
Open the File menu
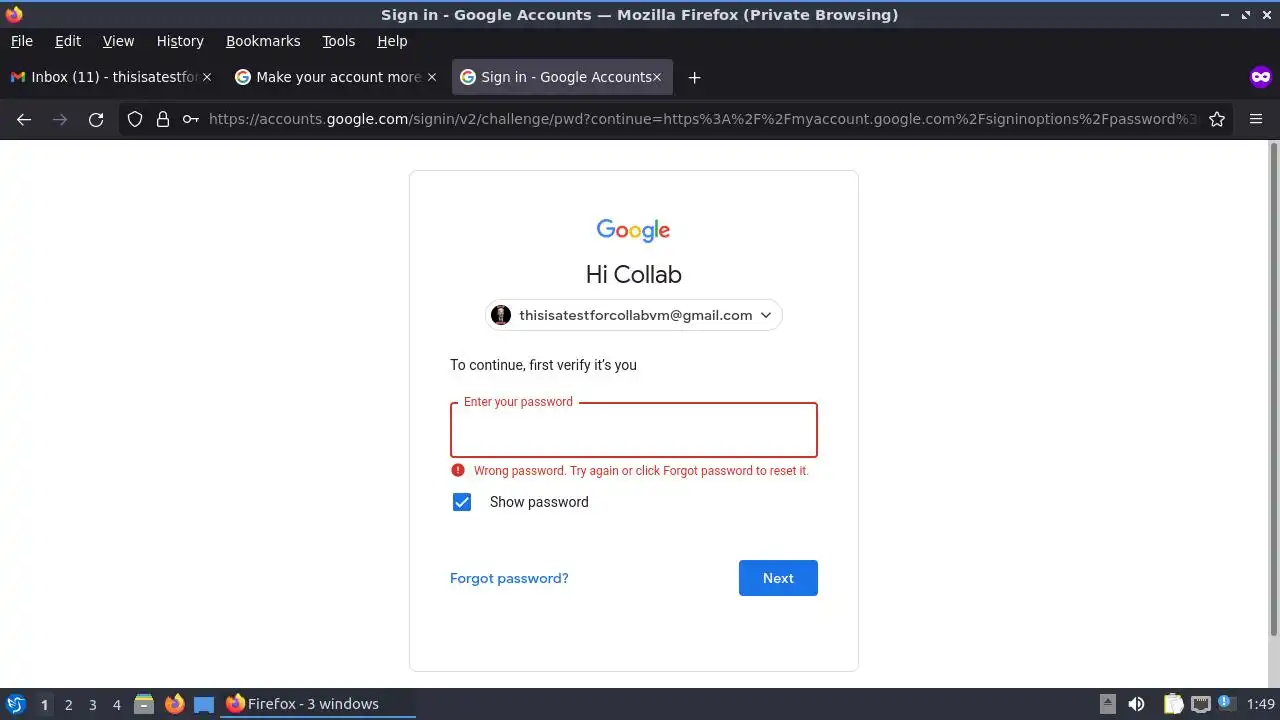point(21,41)
